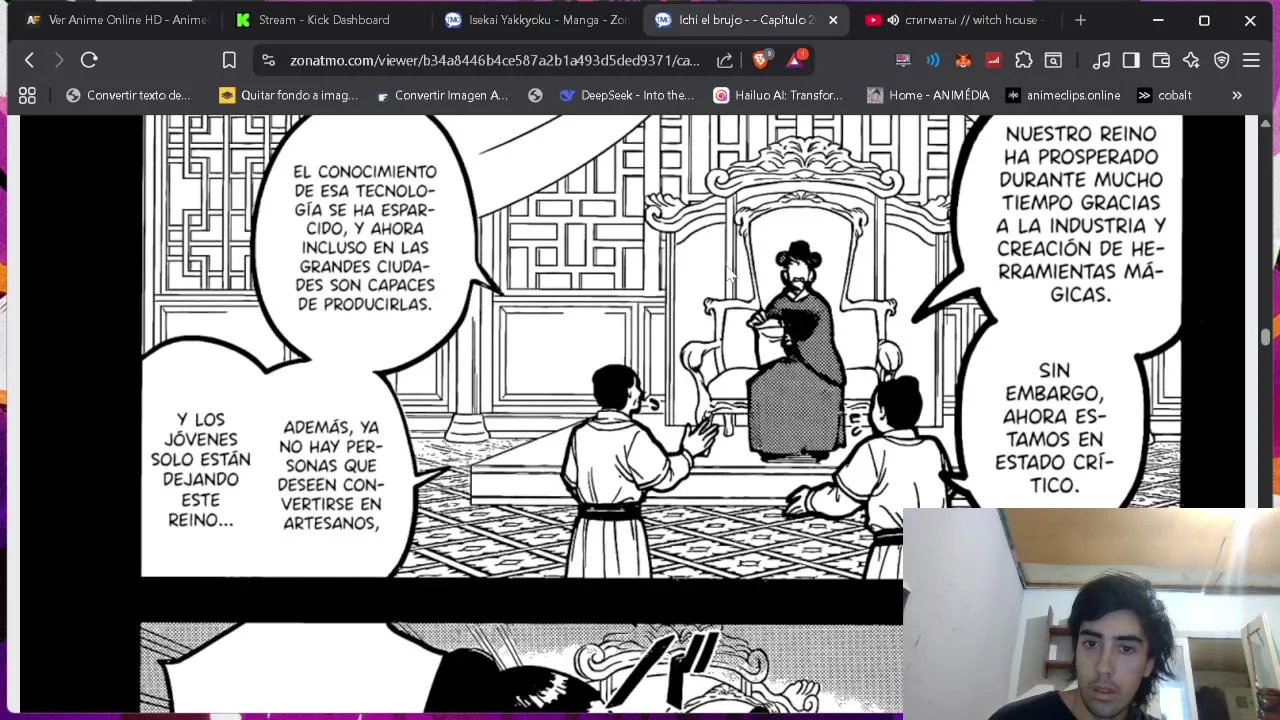The image size is (1280, 720).
Task: Open the Brave Wallet icon
Action: 1161,60
